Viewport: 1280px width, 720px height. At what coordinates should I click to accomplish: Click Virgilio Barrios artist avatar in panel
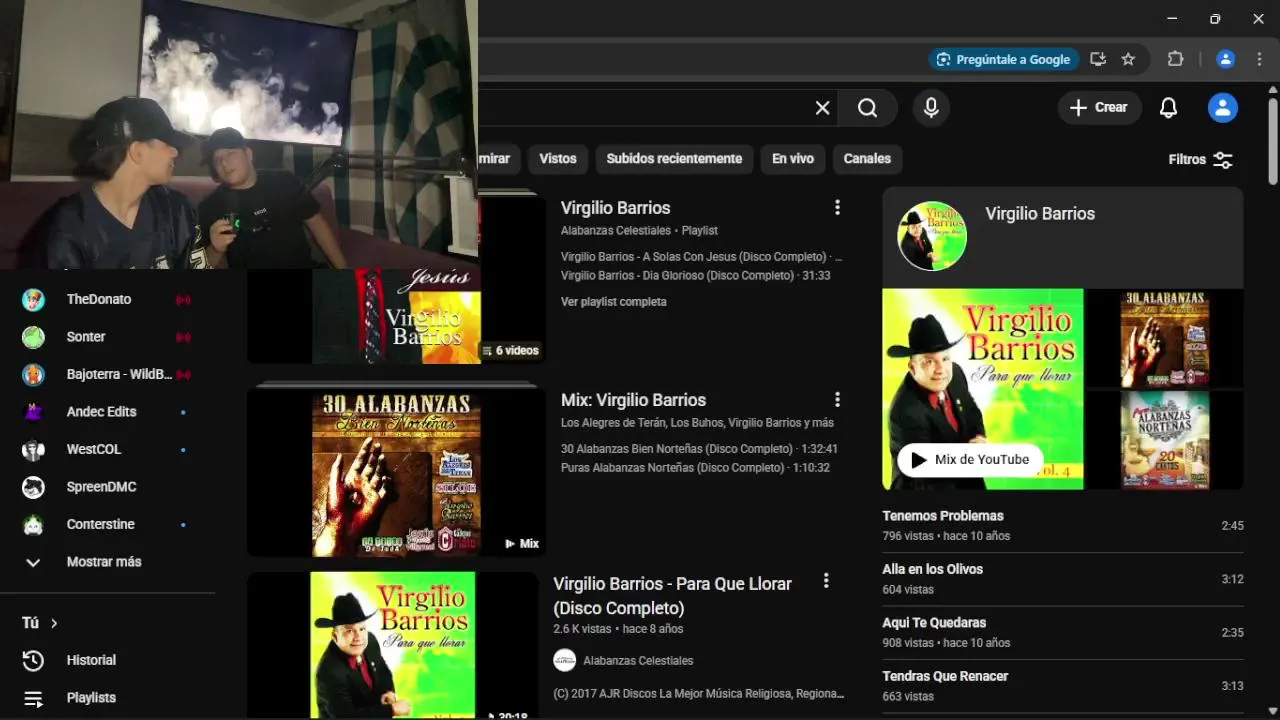[932, 236]
